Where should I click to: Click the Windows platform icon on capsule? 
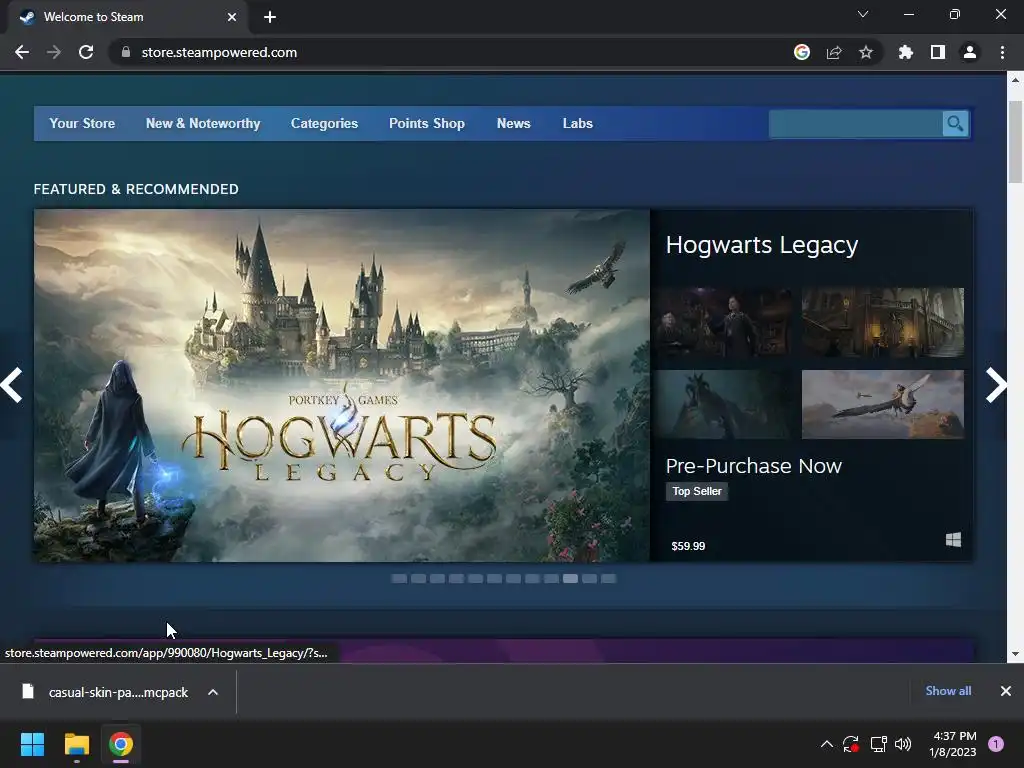[953, 539]
